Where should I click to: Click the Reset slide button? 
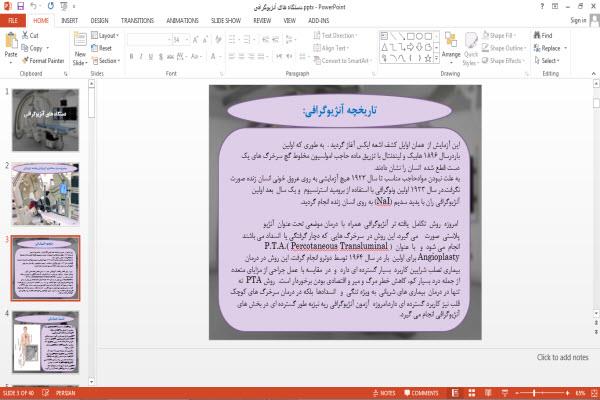101,48
